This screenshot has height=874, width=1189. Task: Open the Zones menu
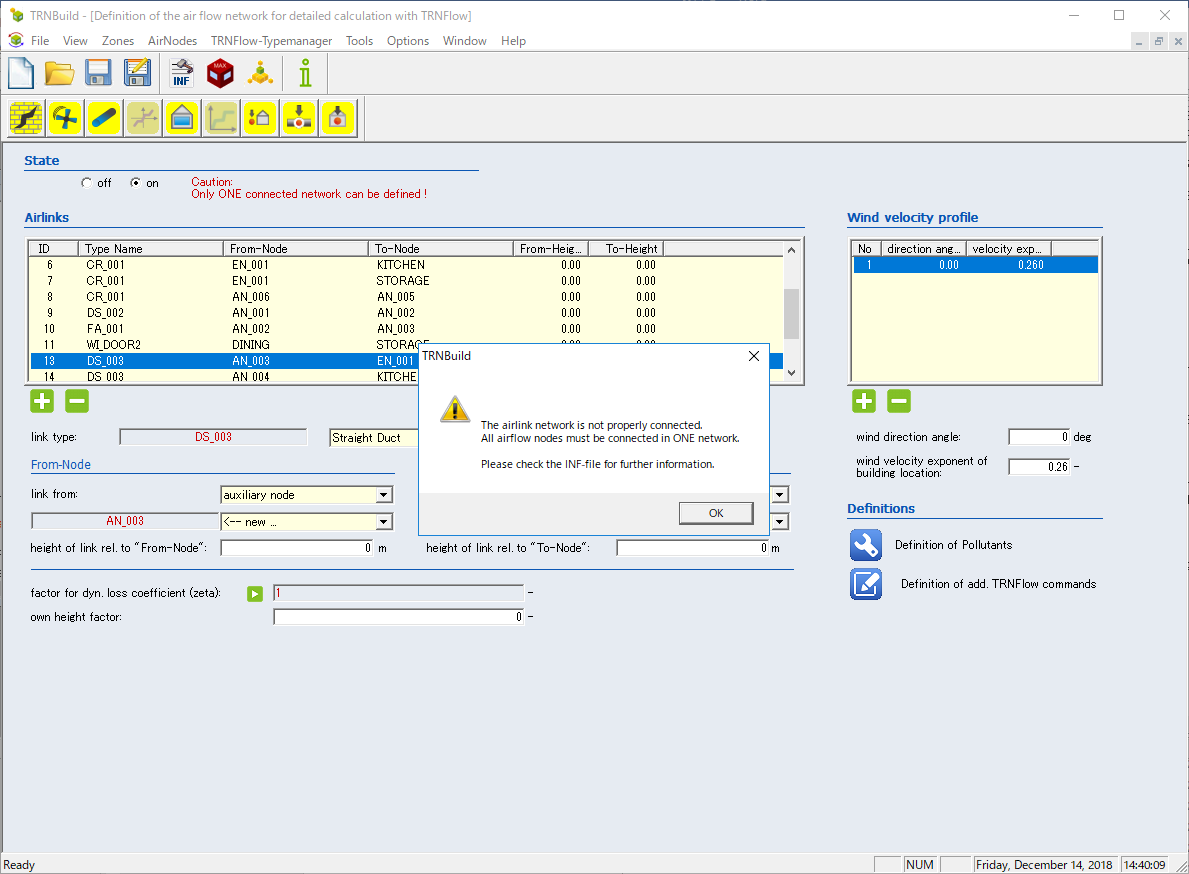click(118, 41)
